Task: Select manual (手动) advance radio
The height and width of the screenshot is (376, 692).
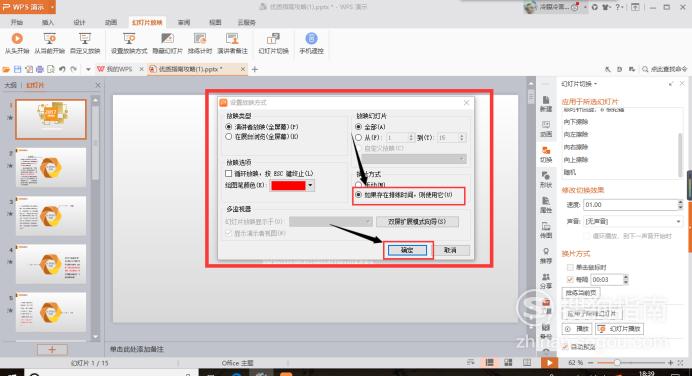Action: click(x=358, y=184)
